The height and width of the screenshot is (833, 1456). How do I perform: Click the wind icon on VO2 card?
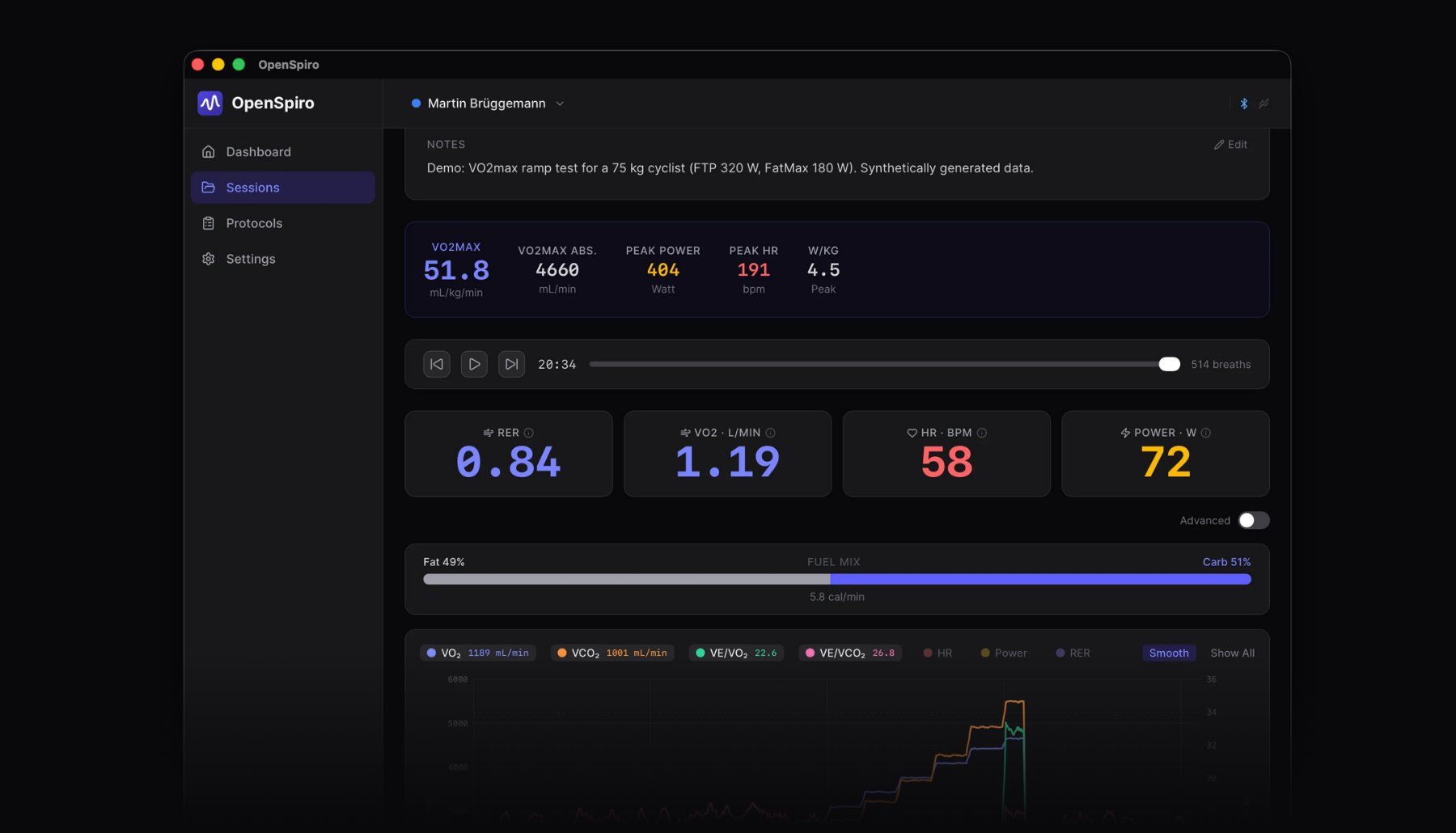point(685,433)
